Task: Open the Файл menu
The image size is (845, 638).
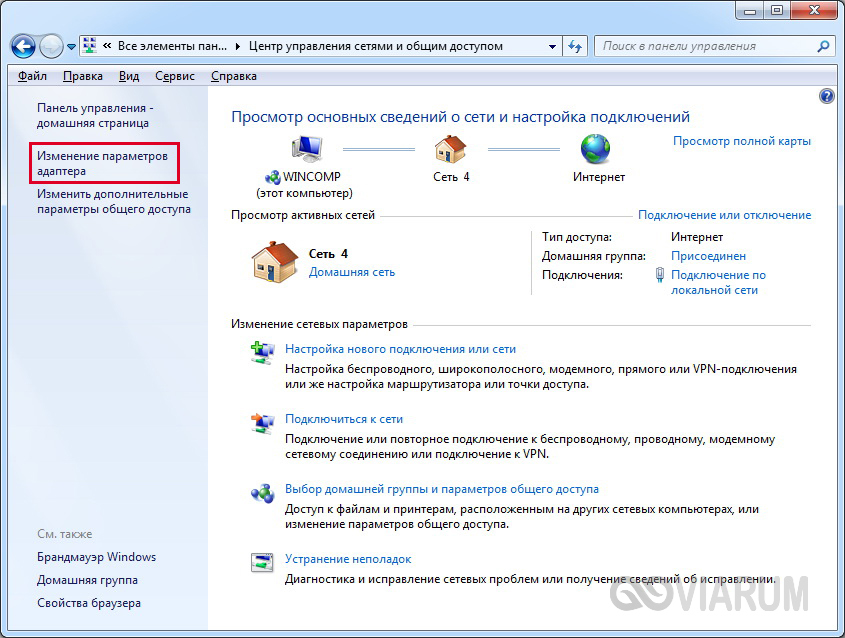Action: tap(31, 76)
